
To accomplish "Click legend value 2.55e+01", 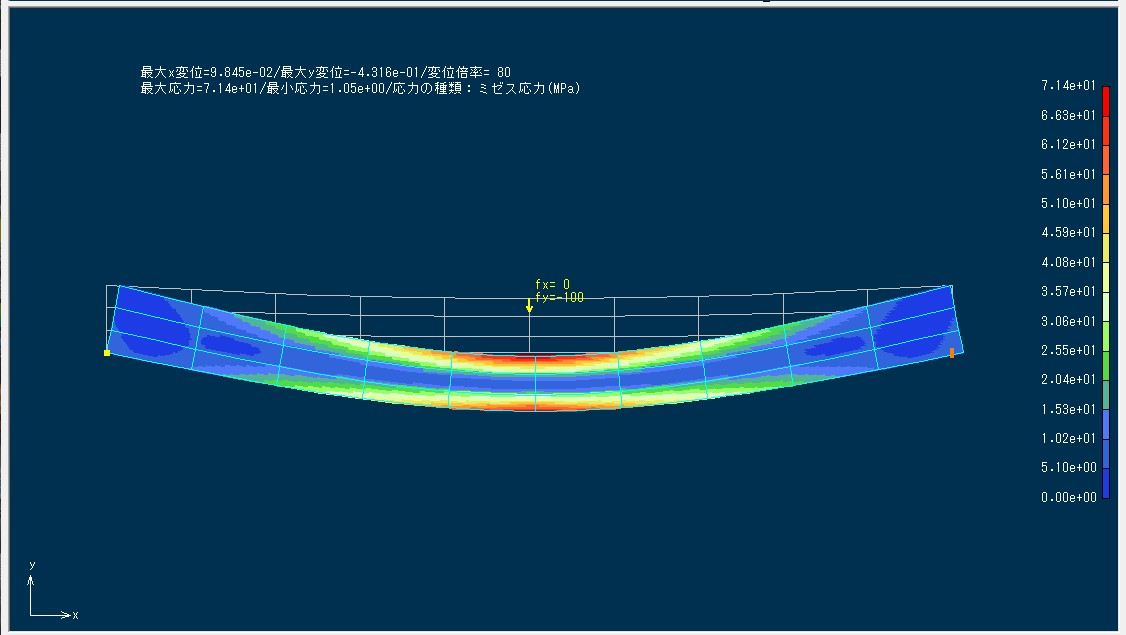I will (1069, 350).
